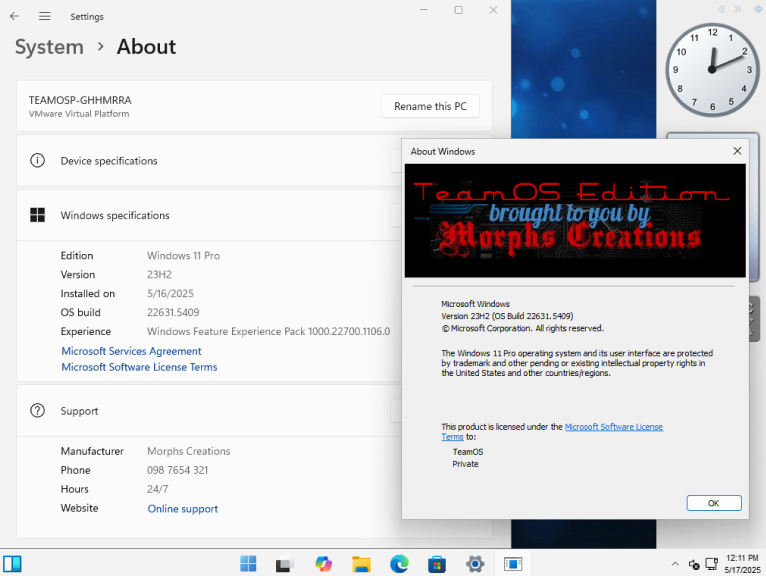The height and width of the screenshot is (576, 766).
Task: Click OK in the About Windows dialog
Action: 714,503
